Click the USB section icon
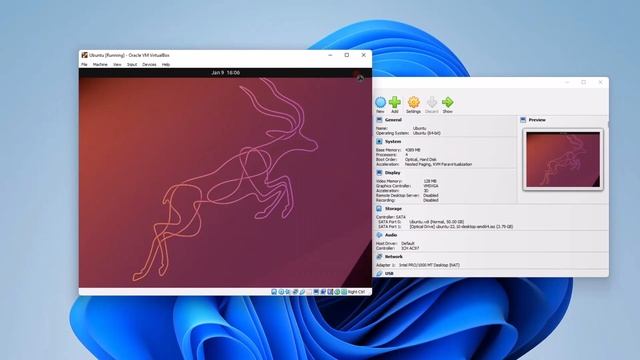 (379, 273)
